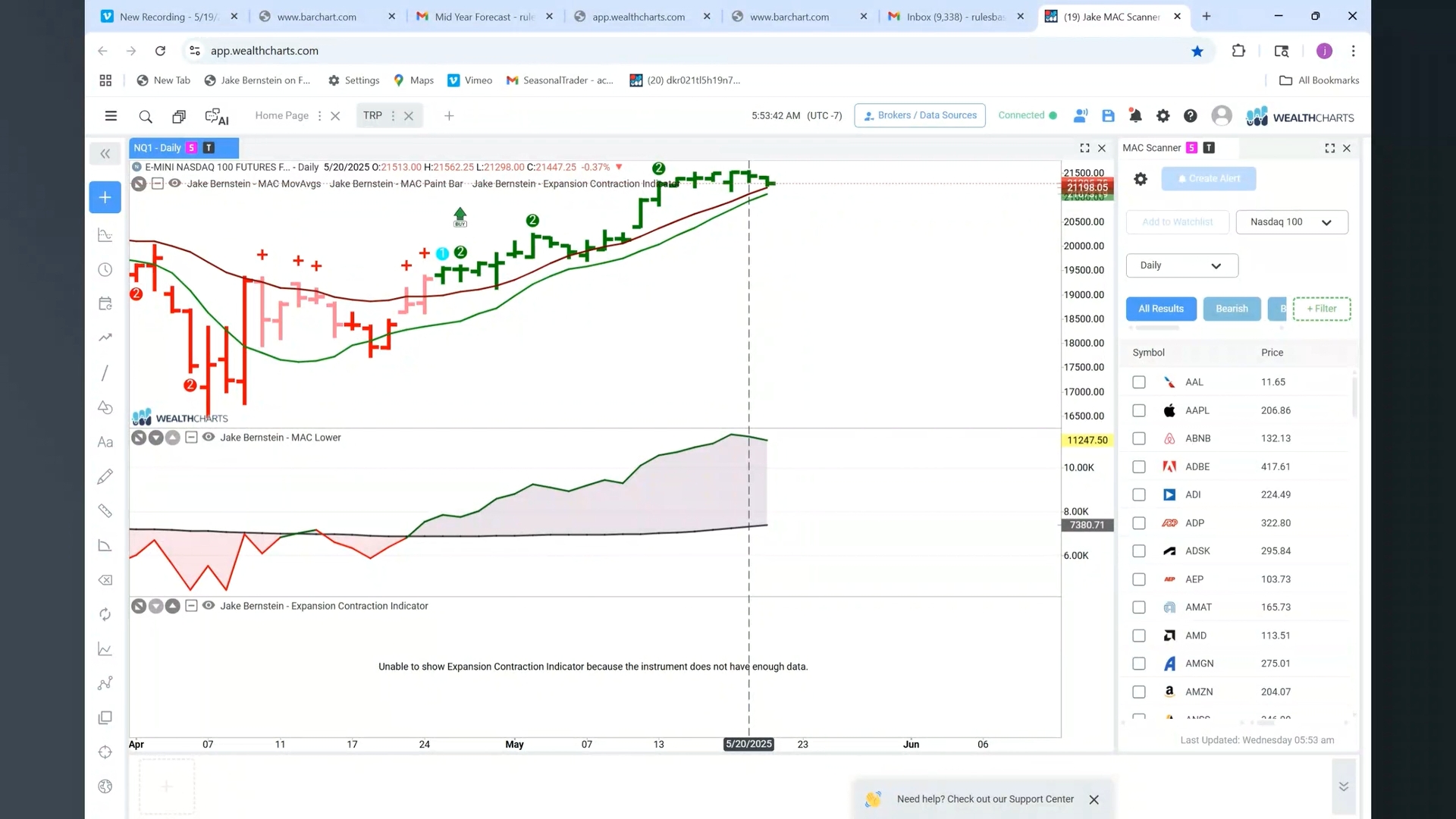
Task: Expand the bottom panel with double chevron
Action: coord(1343,786)
